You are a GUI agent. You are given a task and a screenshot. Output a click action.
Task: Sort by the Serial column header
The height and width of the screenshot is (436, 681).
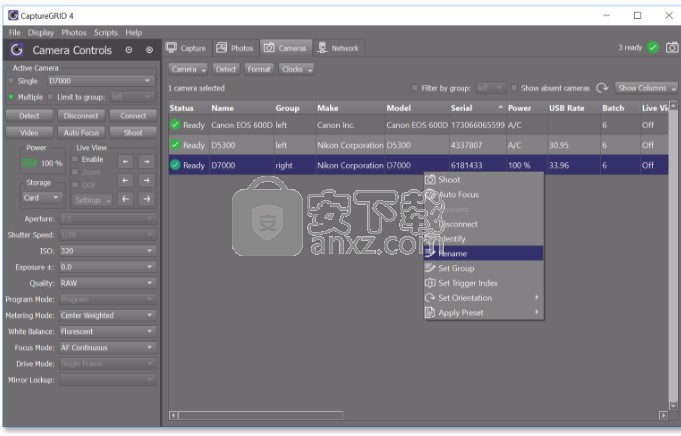[477, 108]
